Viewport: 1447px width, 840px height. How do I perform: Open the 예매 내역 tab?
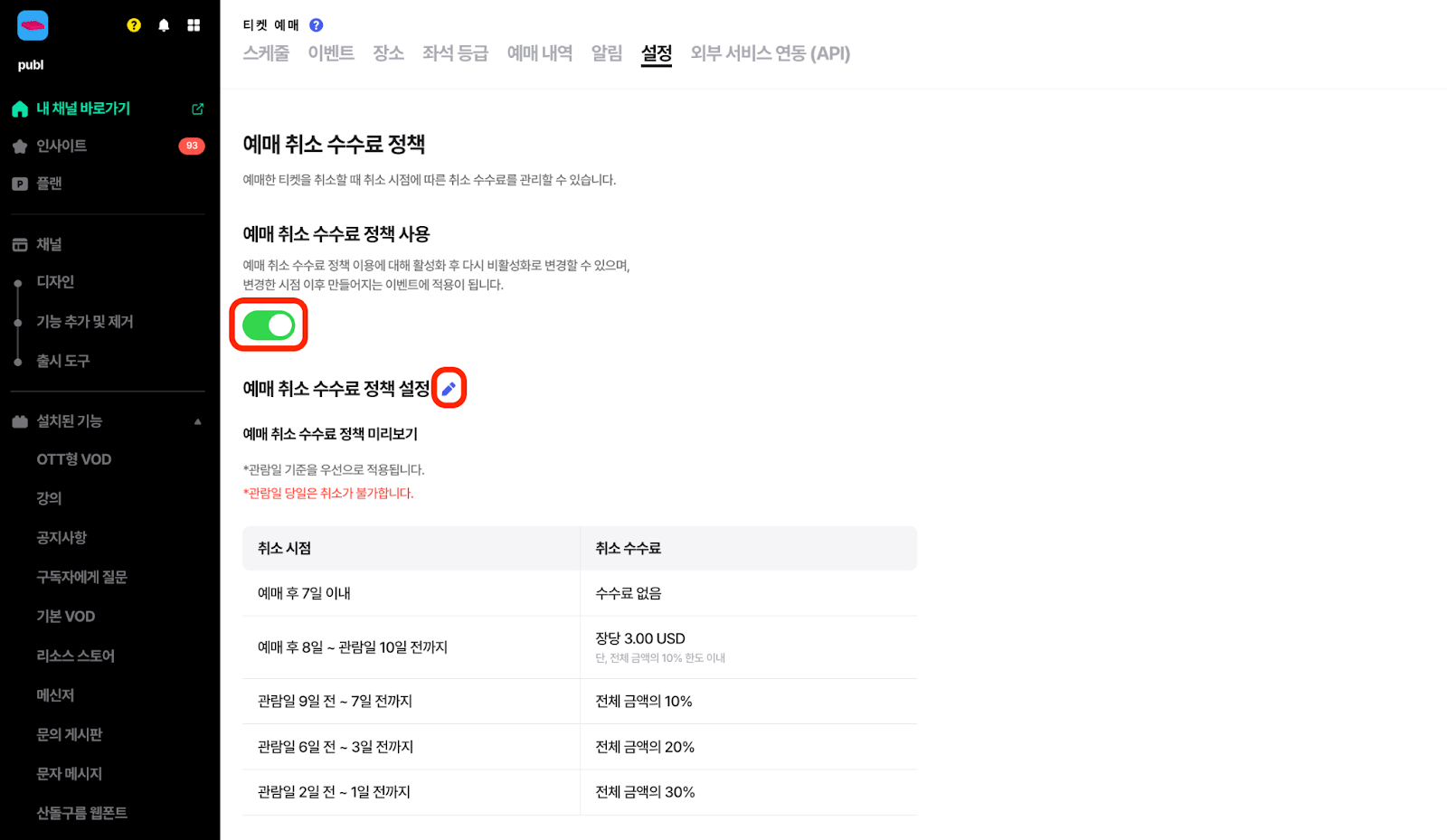(x=539, y=53)
